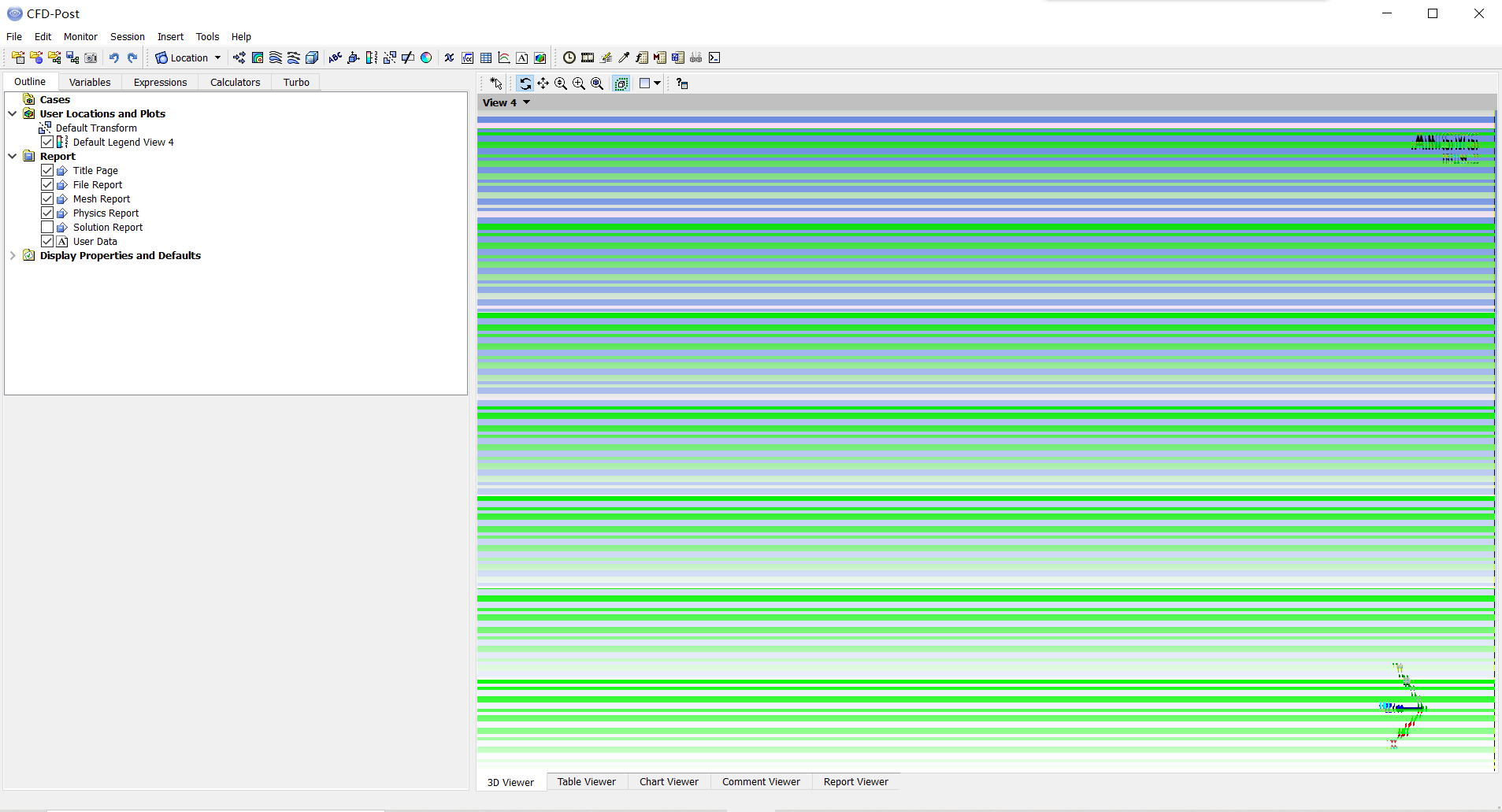Screen dimensions: 1502x812
Task: Click the Chart icon in the toolbar
Action: pos(504,57)
